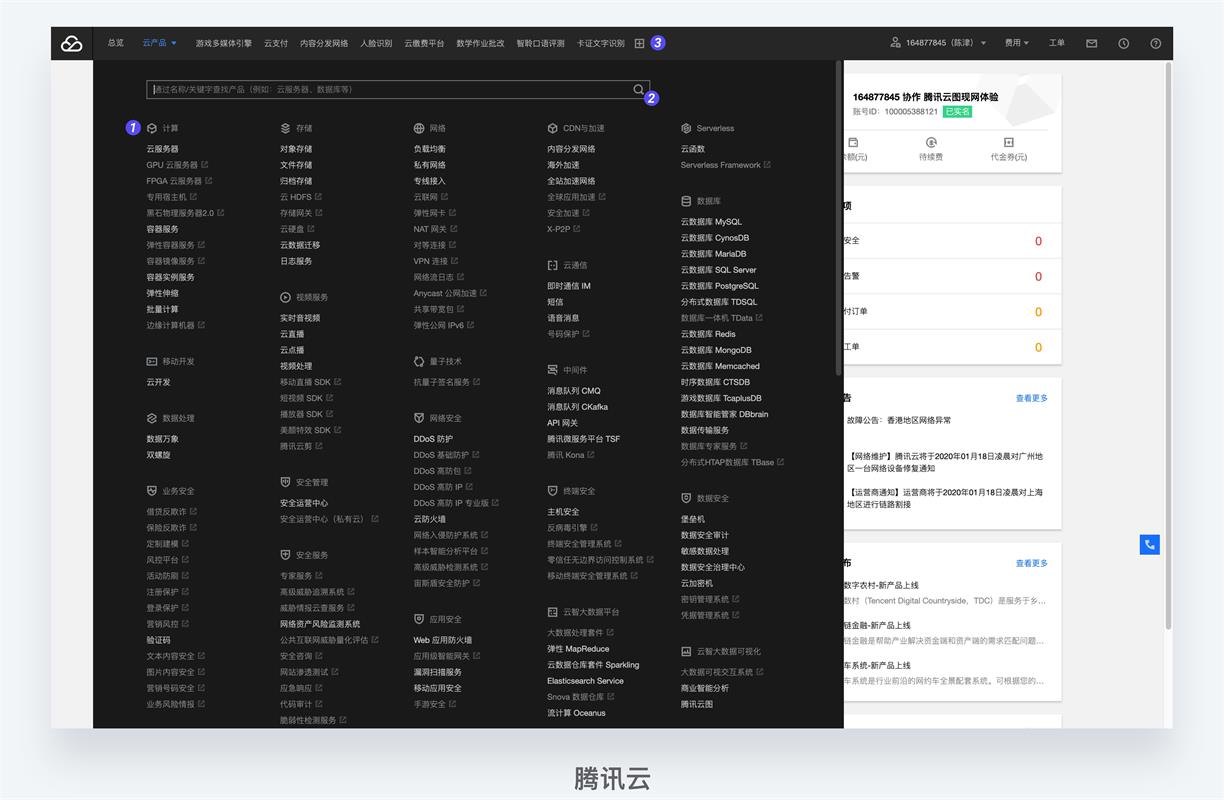The width and height of the screenshot is (1224, 800).
Task: Click the search magnifier icon
Action: [x=638, y=90]
